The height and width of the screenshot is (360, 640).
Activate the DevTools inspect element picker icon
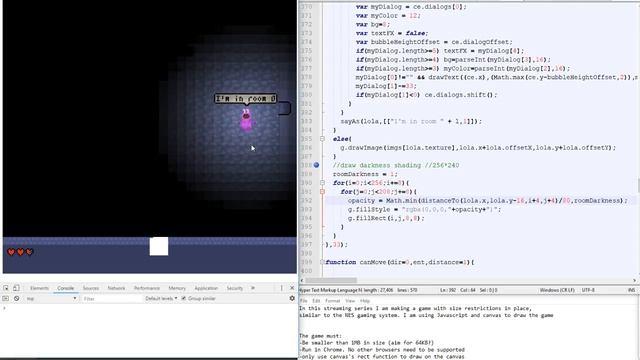6,288
